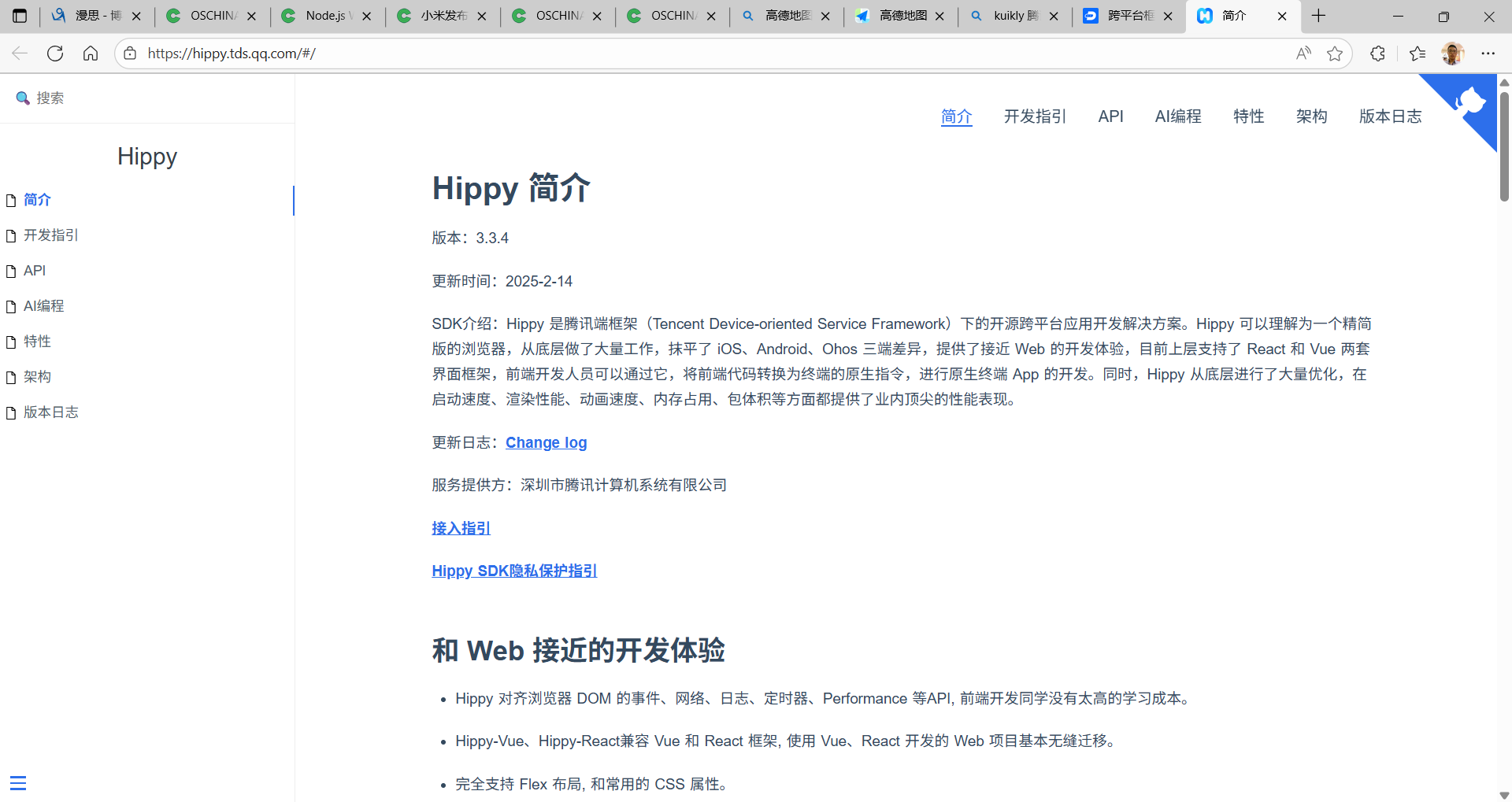
Task: Open API in the top navigation
Action: 1111,116
